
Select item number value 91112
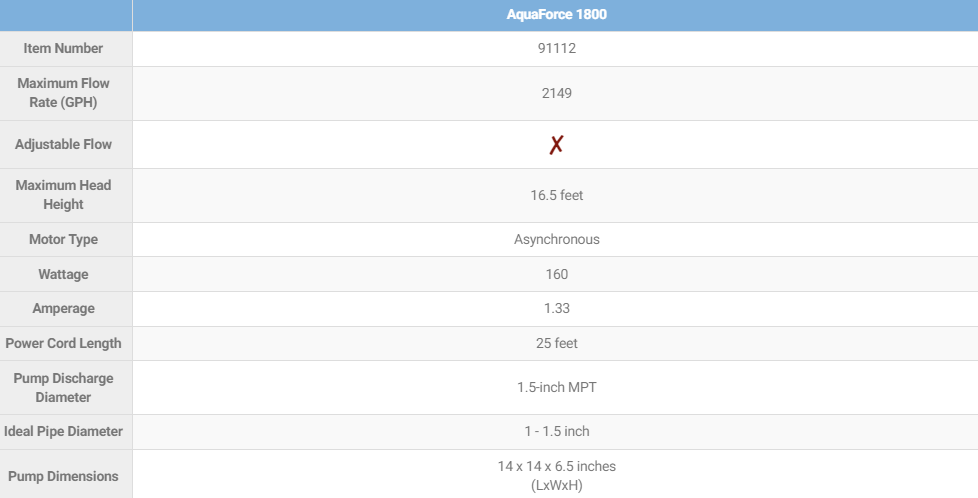556,48
